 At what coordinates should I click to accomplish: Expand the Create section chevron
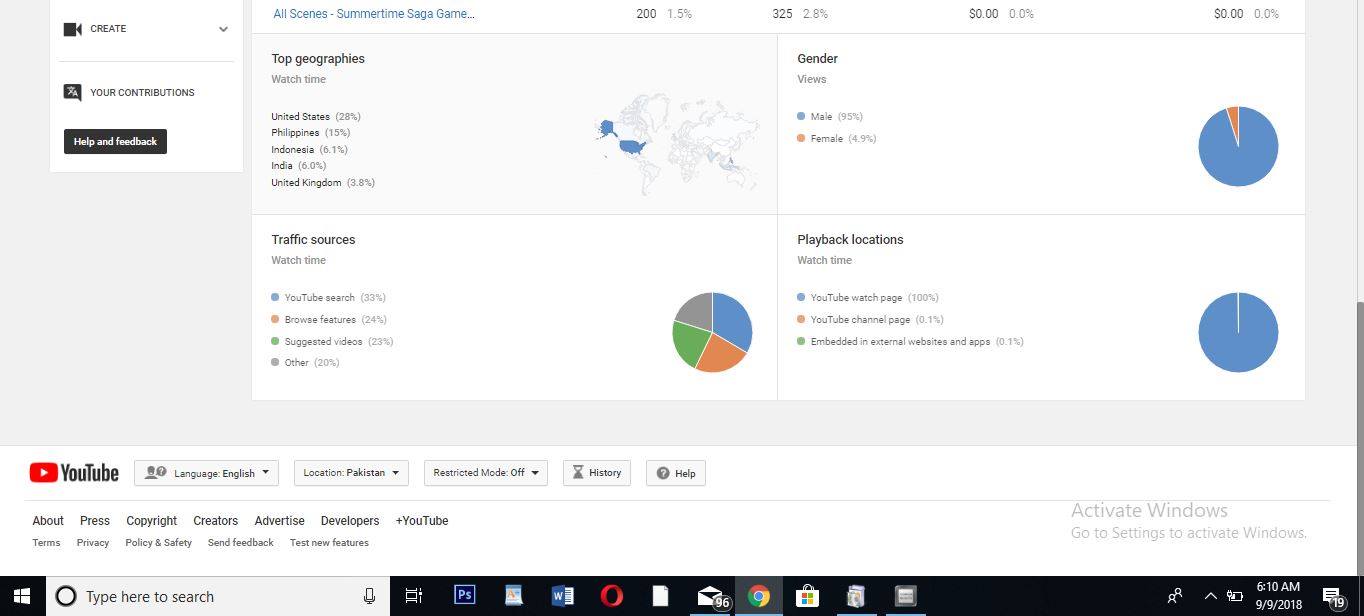pyautogui.click(x=223, y=29)
